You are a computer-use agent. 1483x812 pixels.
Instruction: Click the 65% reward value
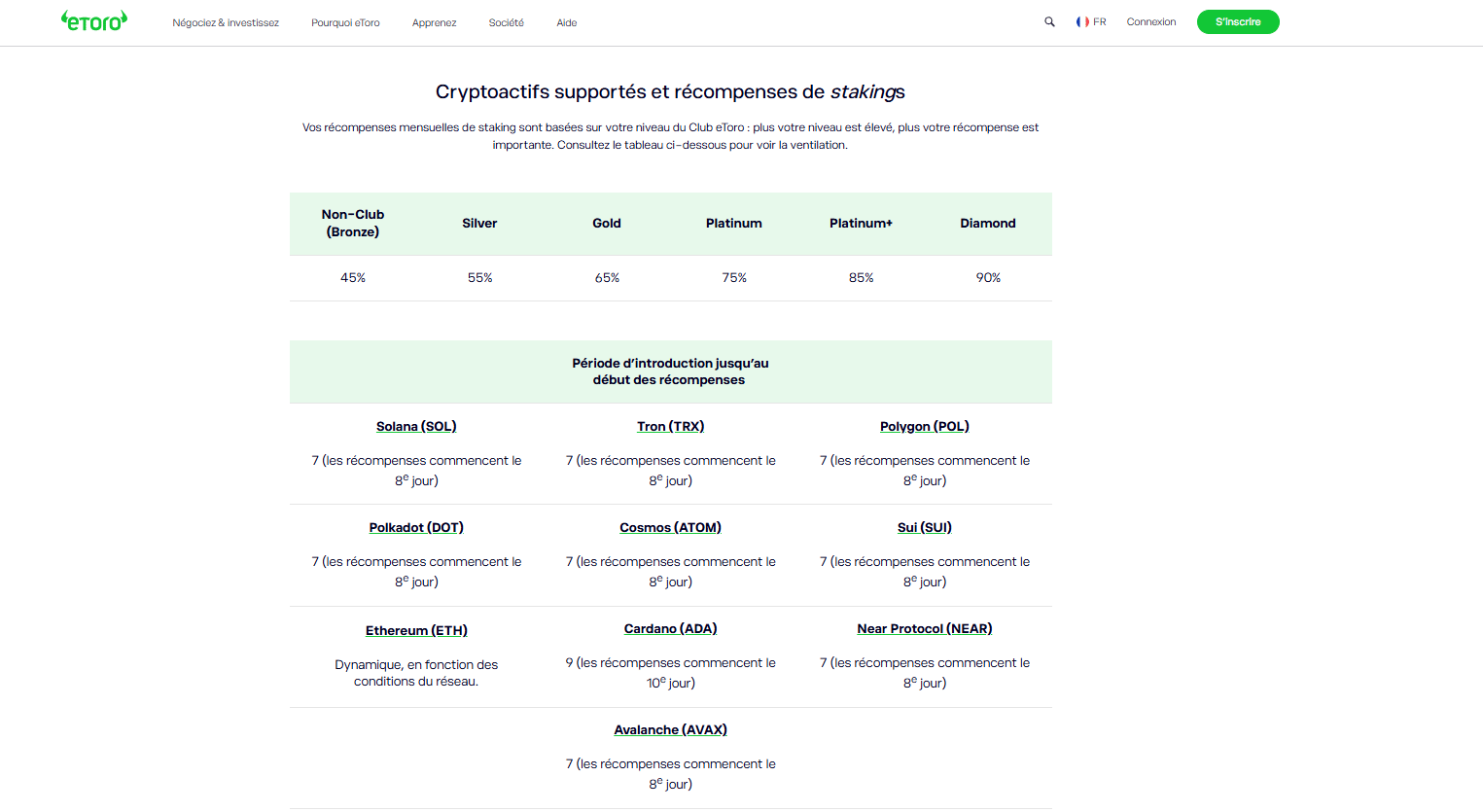(x=607, y=277)
